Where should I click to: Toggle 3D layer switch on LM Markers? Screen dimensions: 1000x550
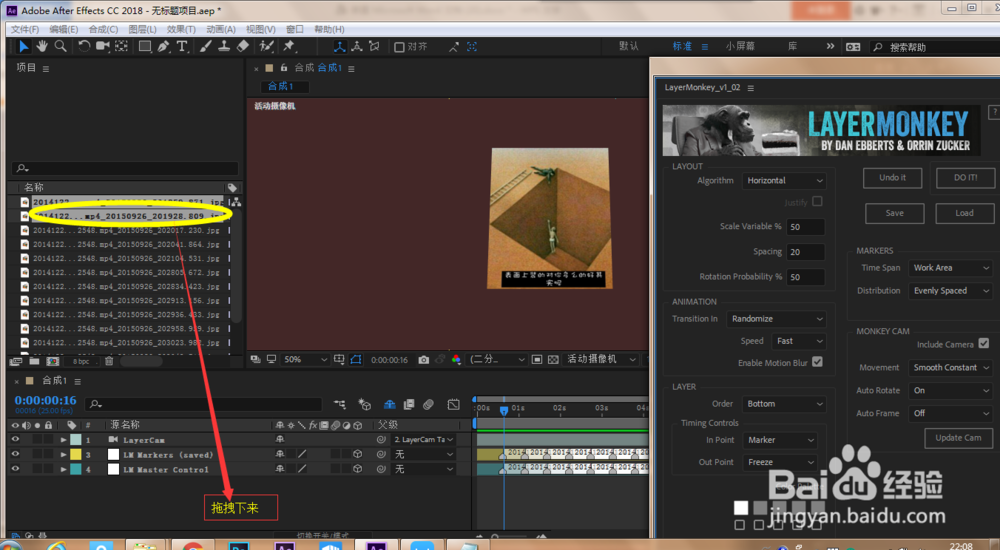coord(357,454)
